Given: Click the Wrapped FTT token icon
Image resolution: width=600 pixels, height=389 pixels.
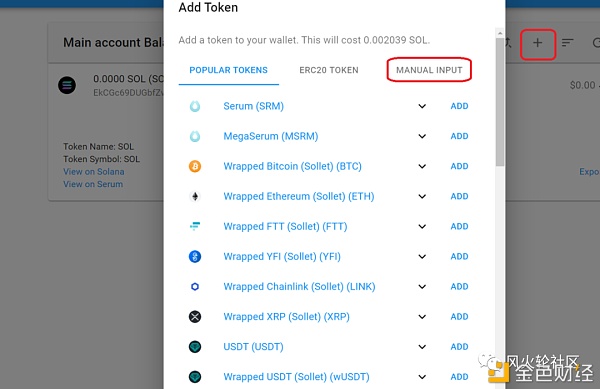Looking at the screenshot, I should (195, 226).
